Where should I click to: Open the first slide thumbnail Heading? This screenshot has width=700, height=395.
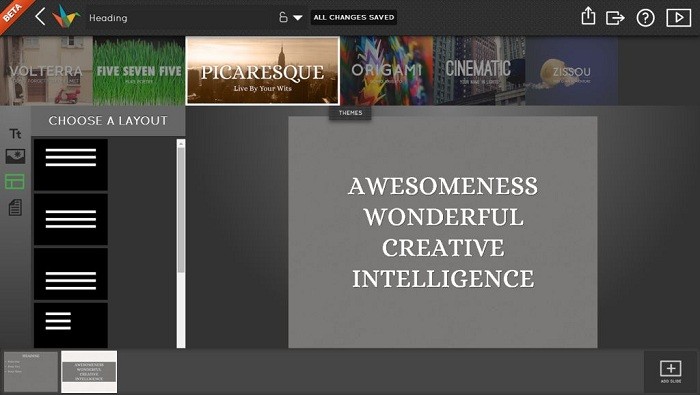coord(31,372)
